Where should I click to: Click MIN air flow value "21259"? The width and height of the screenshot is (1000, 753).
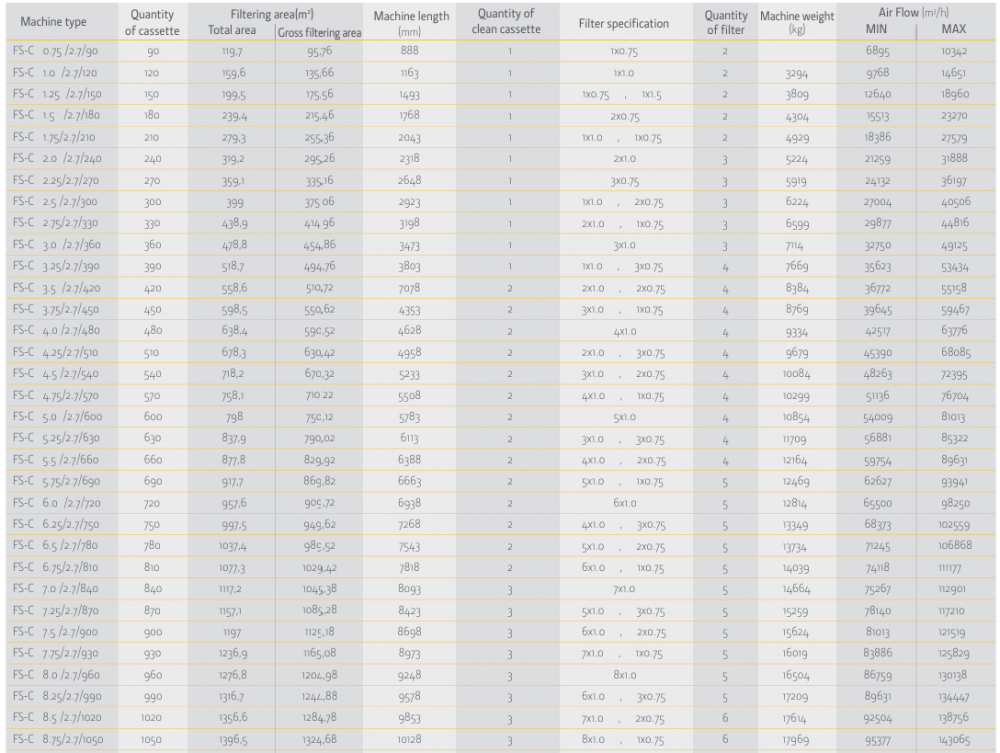(877, 159)
